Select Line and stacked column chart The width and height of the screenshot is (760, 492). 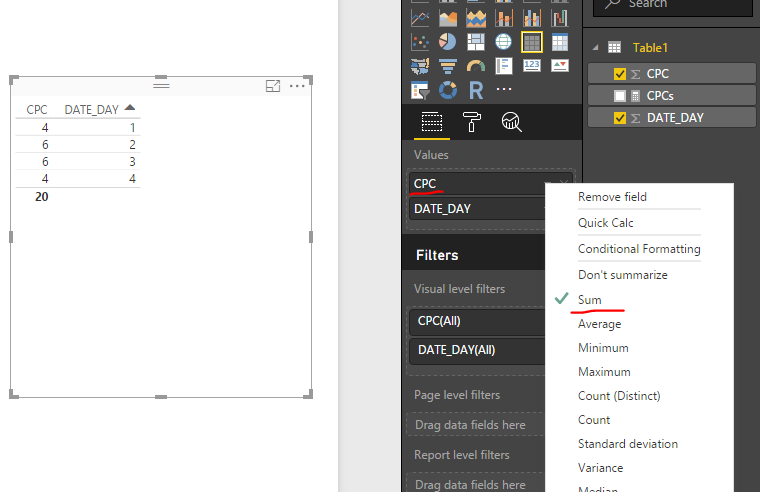coord(504,18)
